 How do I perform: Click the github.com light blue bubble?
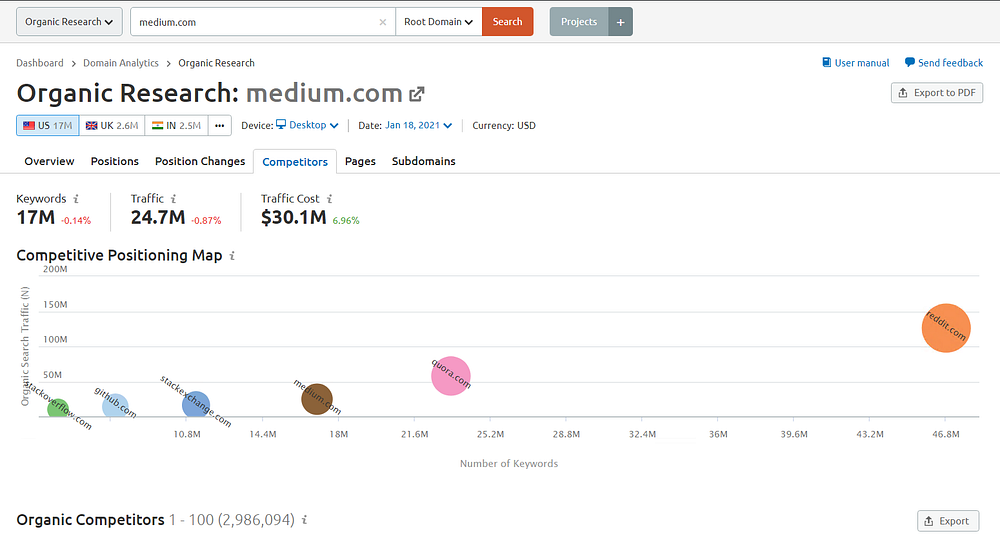click(x=115, y=406)
